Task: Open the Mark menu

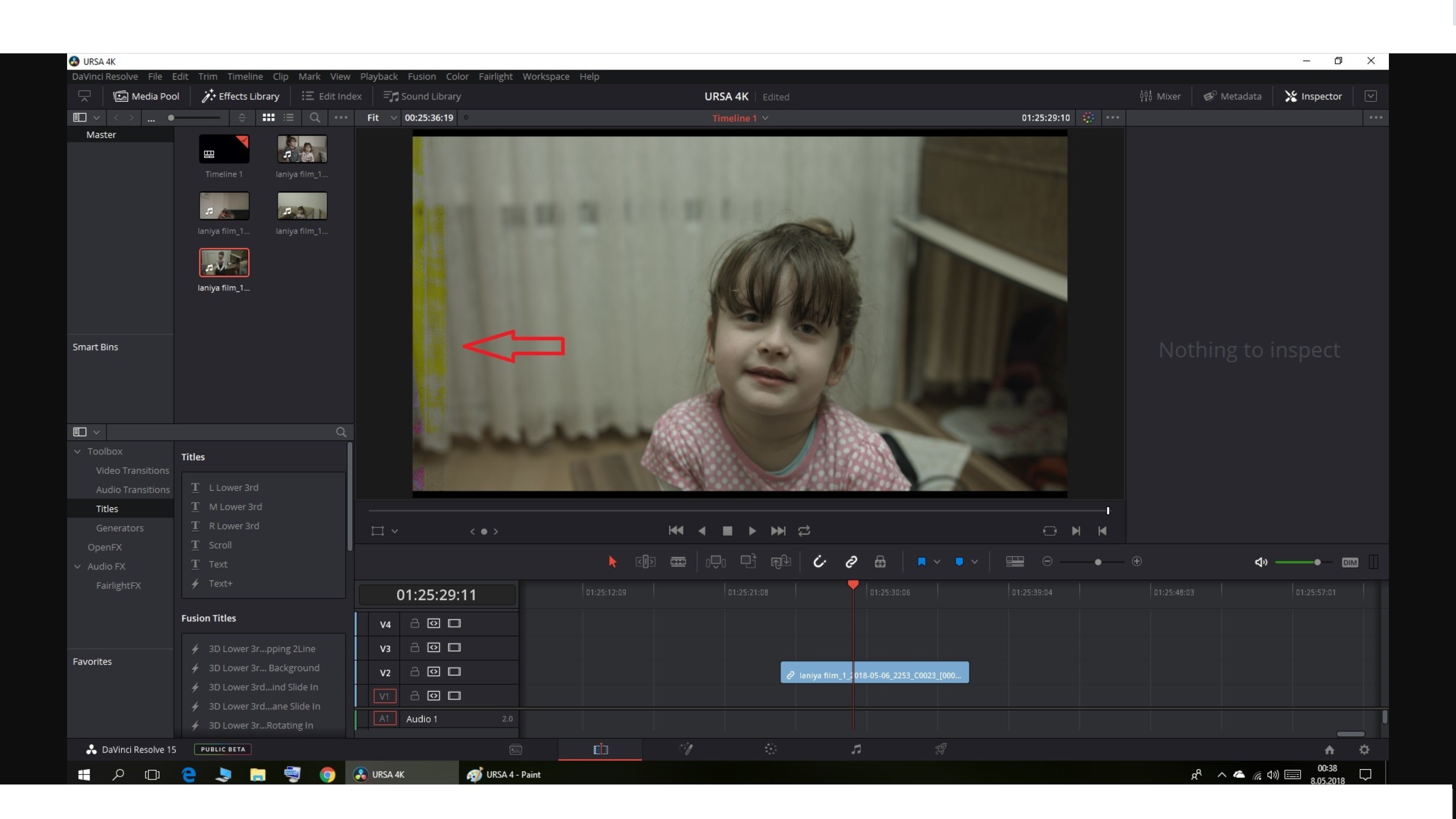Action: pos(309,76)
